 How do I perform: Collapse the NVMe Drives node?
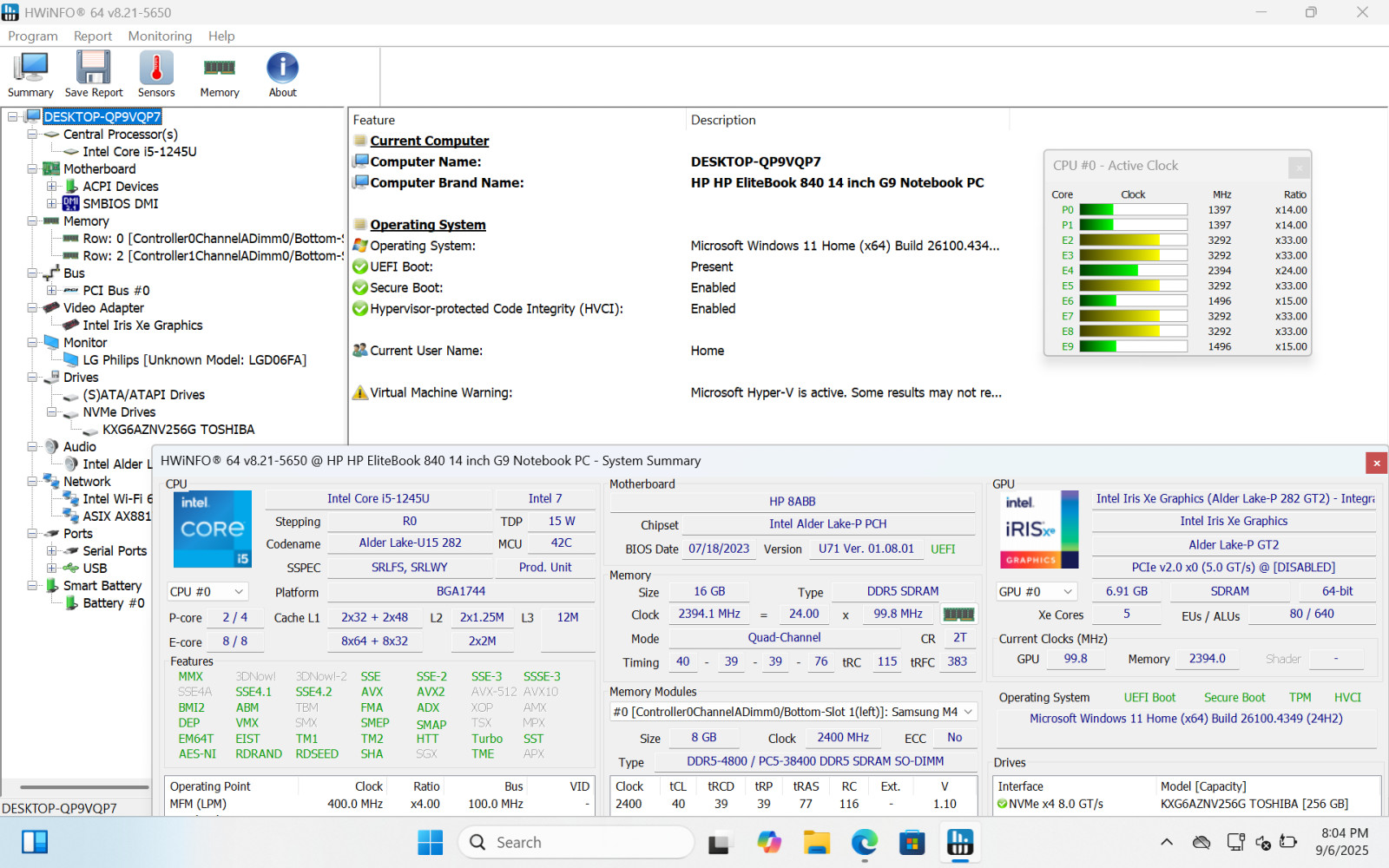[52, 412]
